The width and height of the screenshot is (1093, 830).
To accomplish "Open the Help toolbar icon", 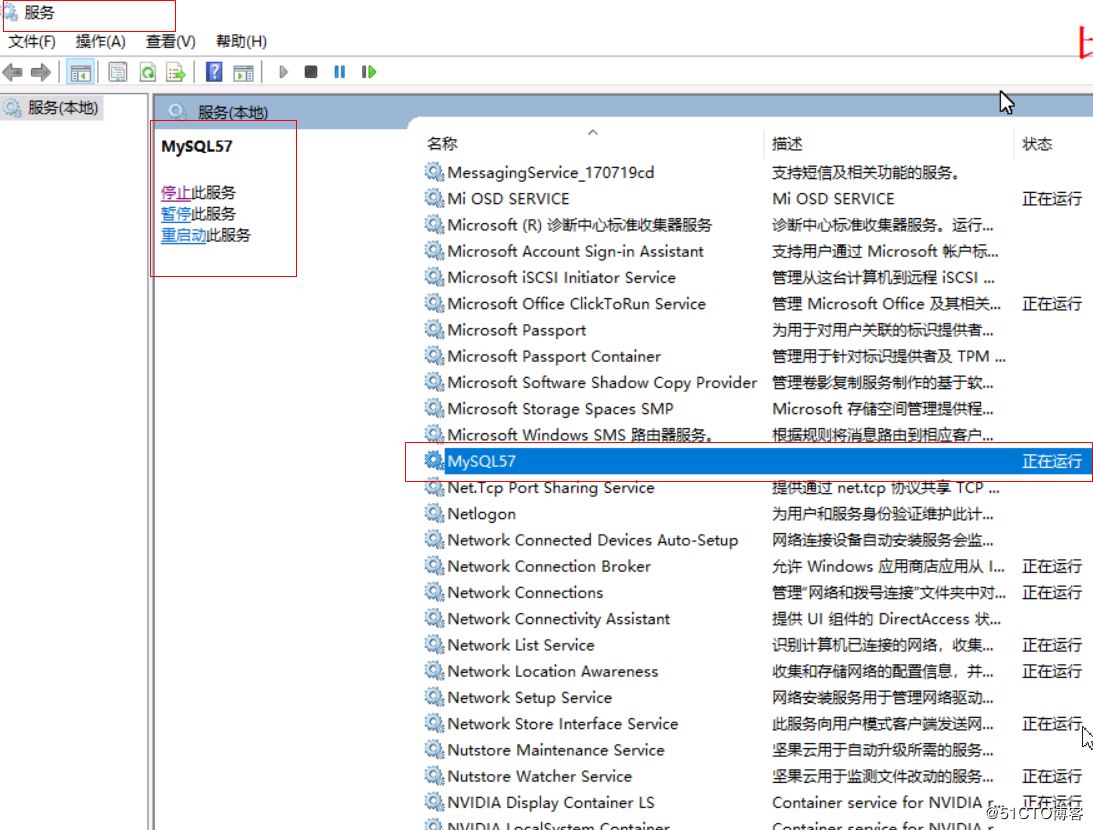I will (x=214, y=72).
